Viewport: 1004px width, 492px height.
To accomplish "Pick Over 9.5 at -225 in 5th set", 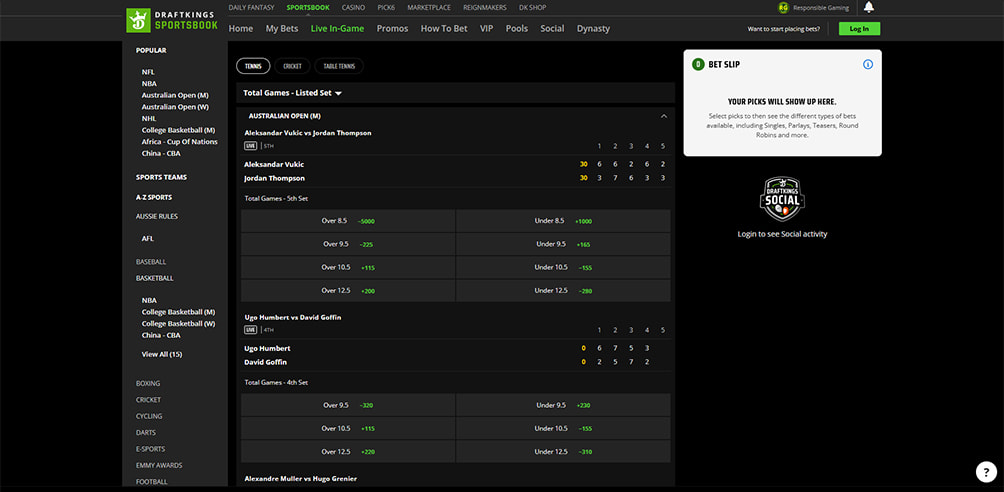I will coord(348,244).
